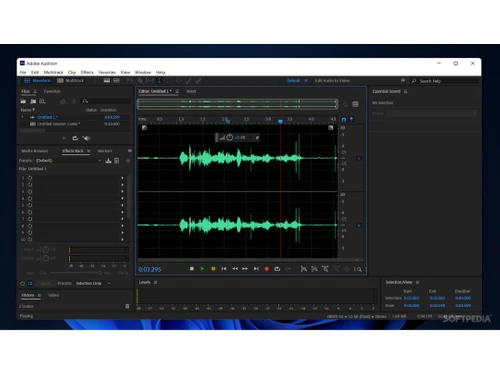Open the Favorites menu
500x375 pixels.
pos(107,72)
